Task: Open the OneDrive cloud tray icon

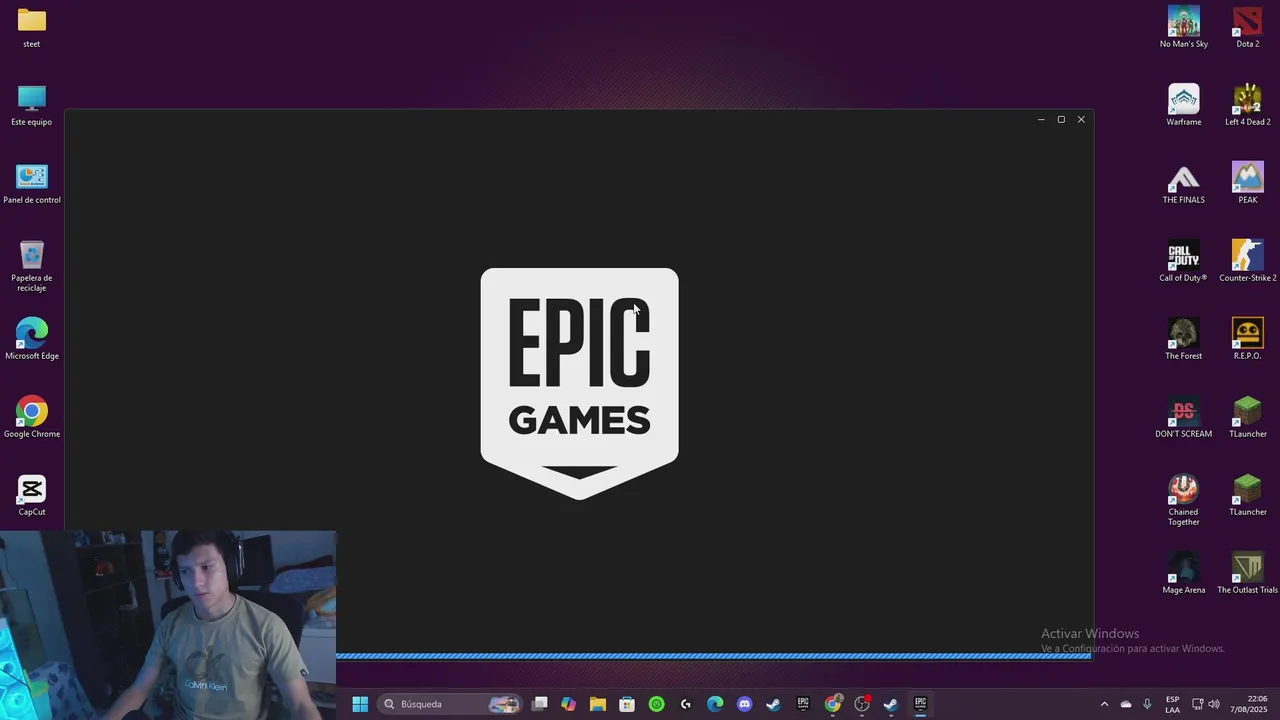Action: pyautogui.click(x=1126, y=704)
